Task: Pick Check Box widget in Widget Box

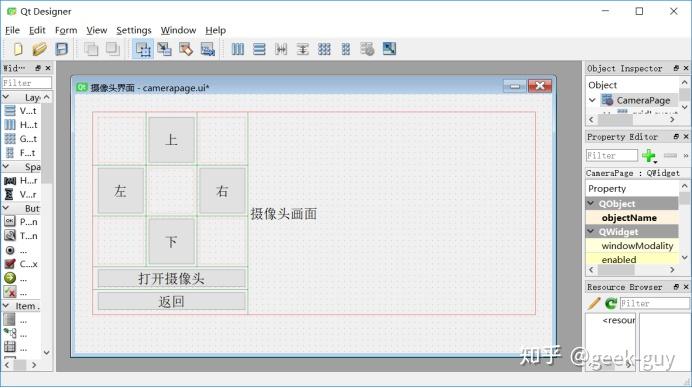Action: click(21, 264)
